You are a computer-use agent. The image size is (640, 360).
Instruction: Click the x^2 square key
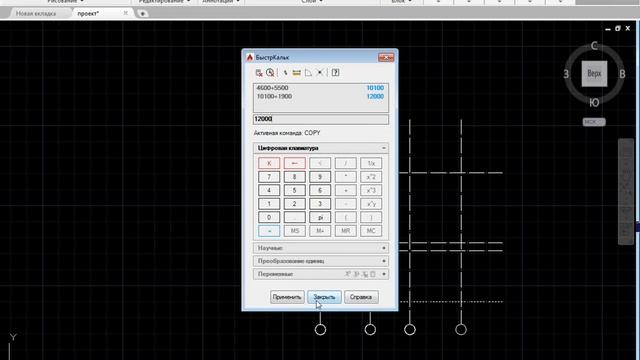pos(371,177)
